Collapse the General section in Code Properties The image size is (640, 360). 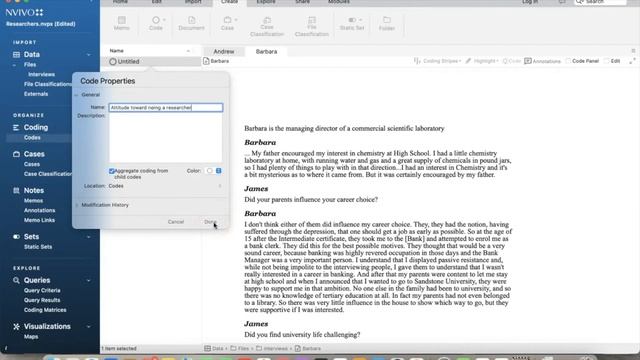(x=76, y=95)
